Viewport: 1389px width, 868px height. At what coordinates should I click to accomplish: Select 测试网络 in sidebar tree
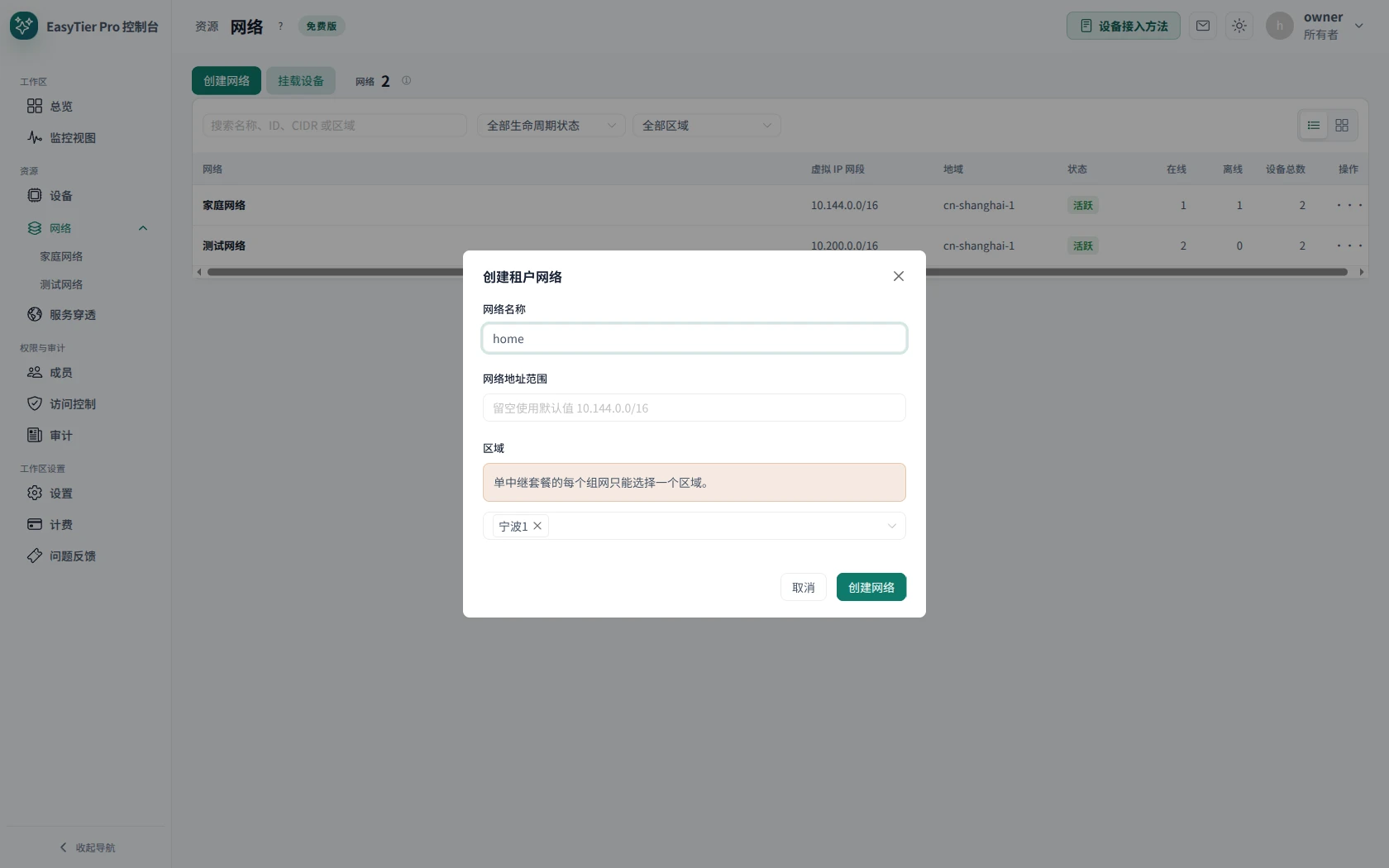61,284
